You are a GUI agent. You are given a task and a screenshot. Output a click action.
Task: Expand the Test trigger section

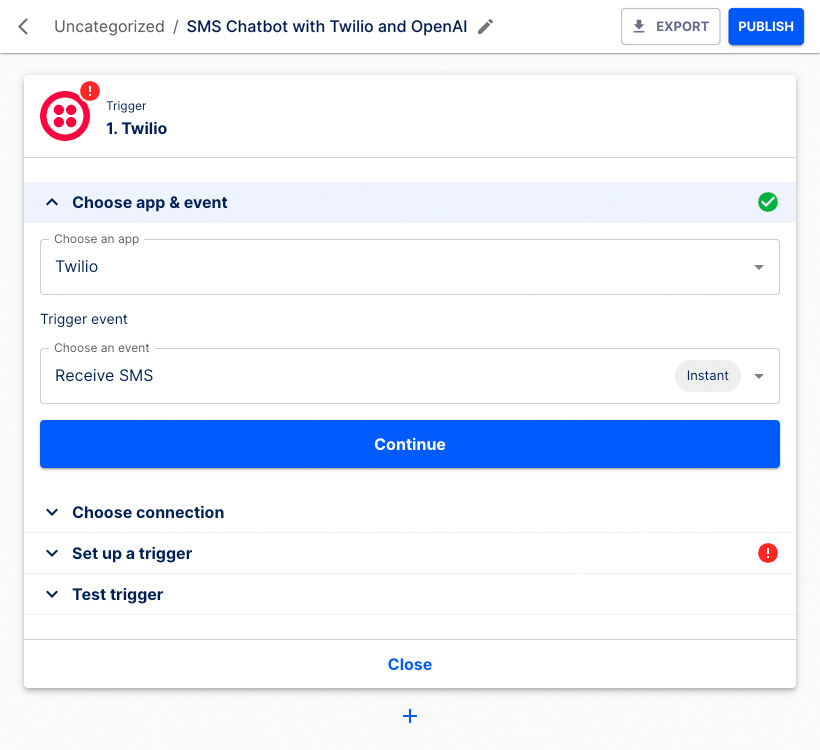(52, 594)
